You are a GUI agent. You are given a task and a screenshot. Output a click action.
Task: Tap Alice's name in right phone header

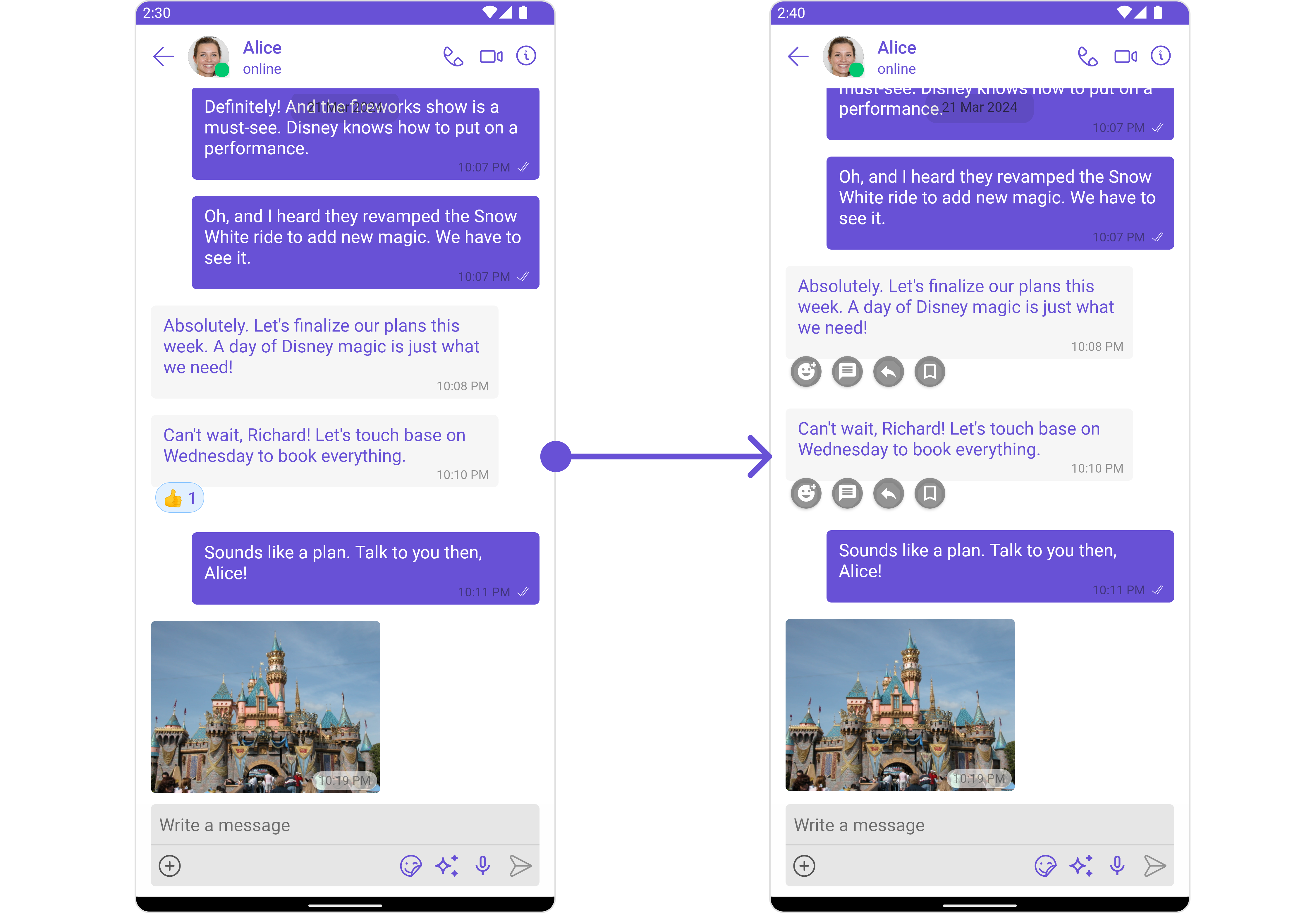point(896,47)
